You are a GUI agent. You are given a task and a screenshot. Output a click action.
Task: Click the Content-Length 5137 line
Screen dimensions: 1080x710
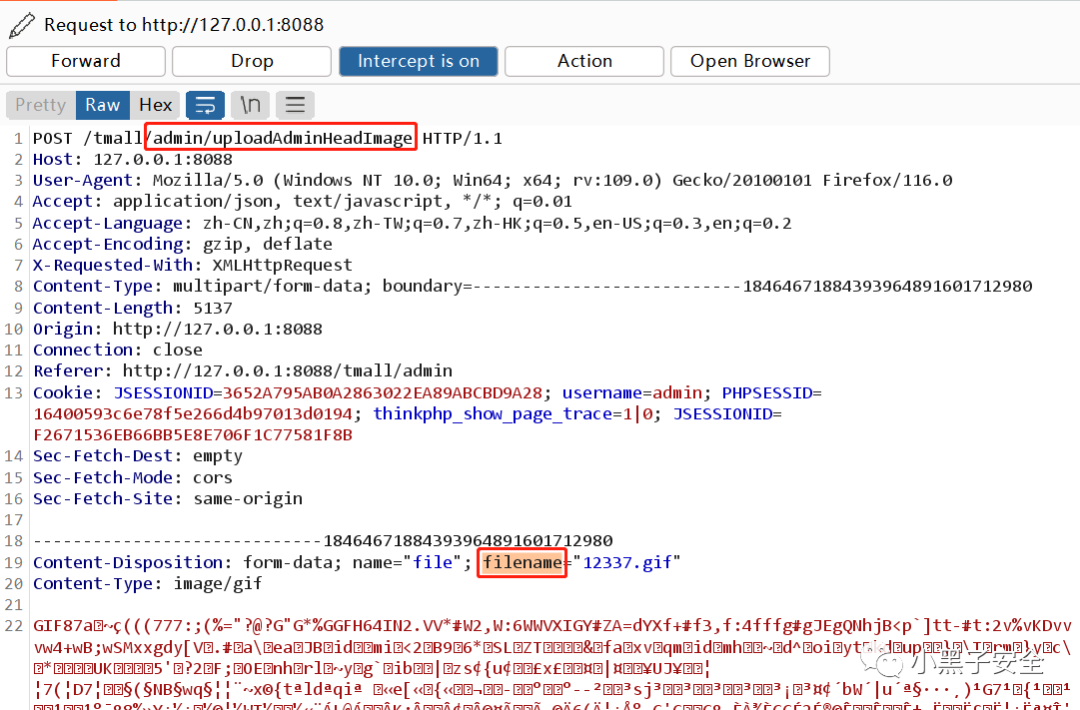click(x=132, y=308)
